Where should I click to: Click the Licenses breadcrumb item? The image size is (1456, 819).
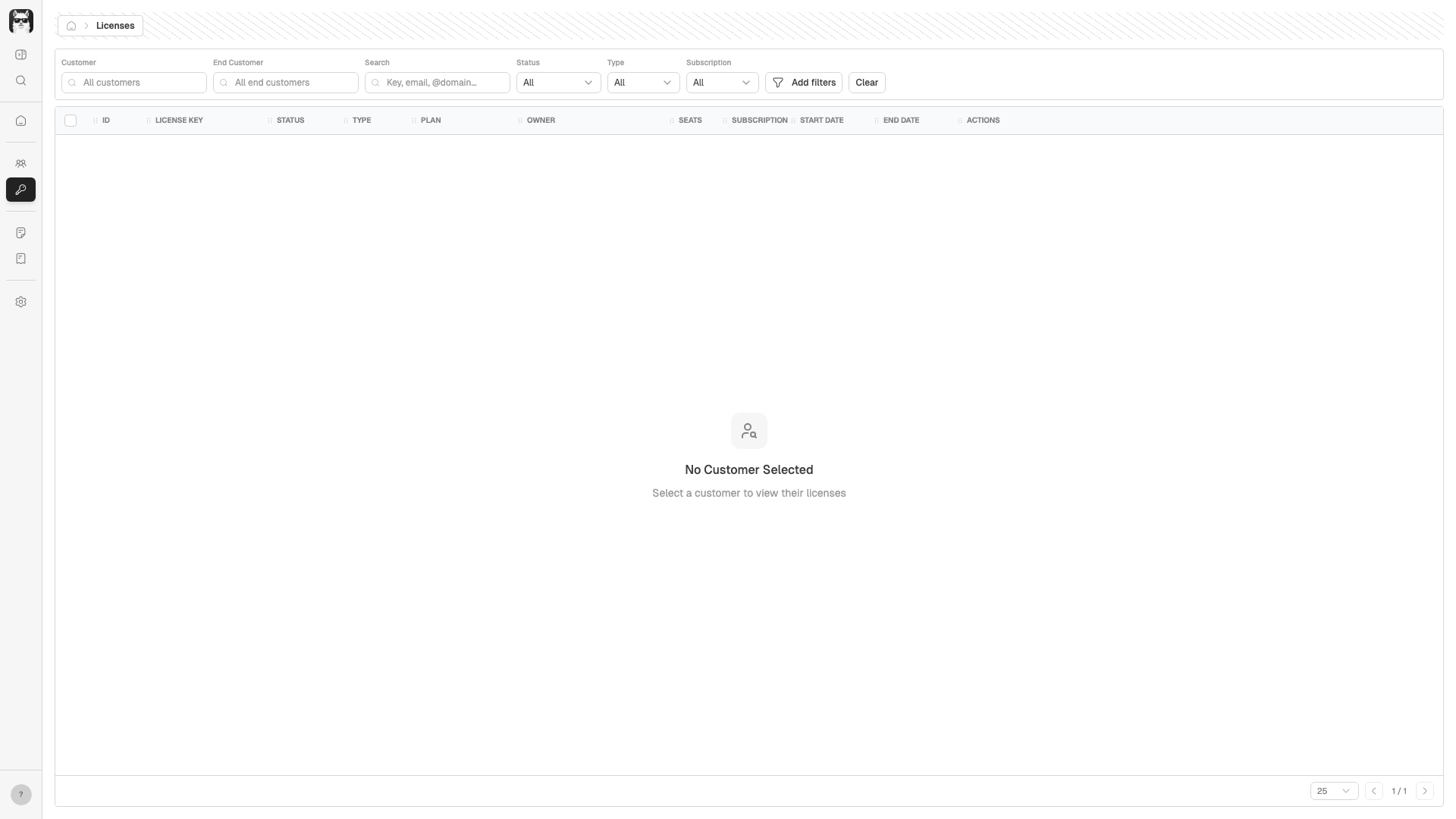click(x=115, y=26)
